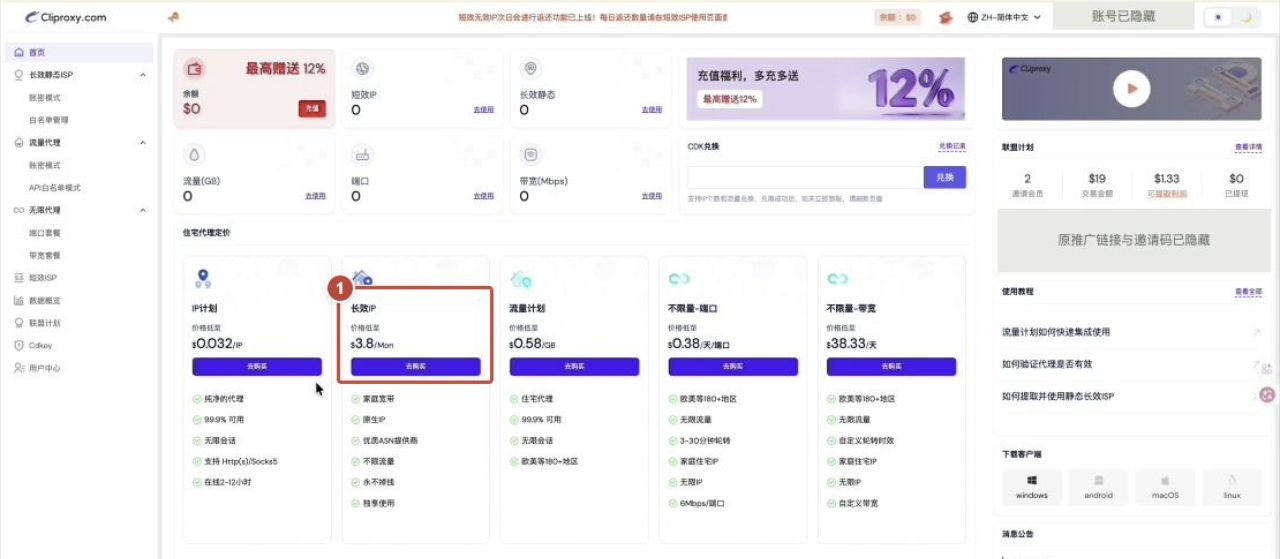Open the 首页 home sidebar item
1280x559 pixels.
[80, 52]
